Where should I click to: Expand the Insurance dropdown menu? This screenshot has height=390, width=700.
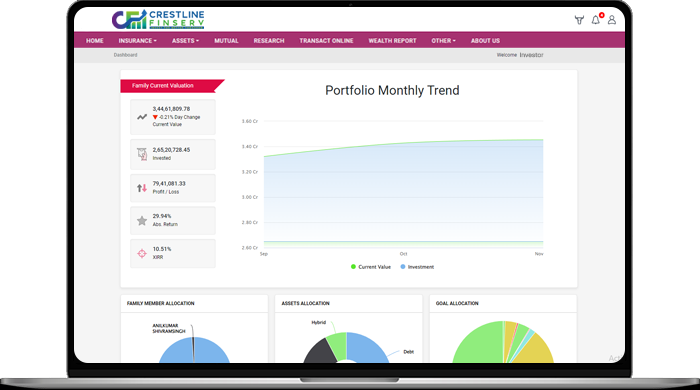pos(138,41)
